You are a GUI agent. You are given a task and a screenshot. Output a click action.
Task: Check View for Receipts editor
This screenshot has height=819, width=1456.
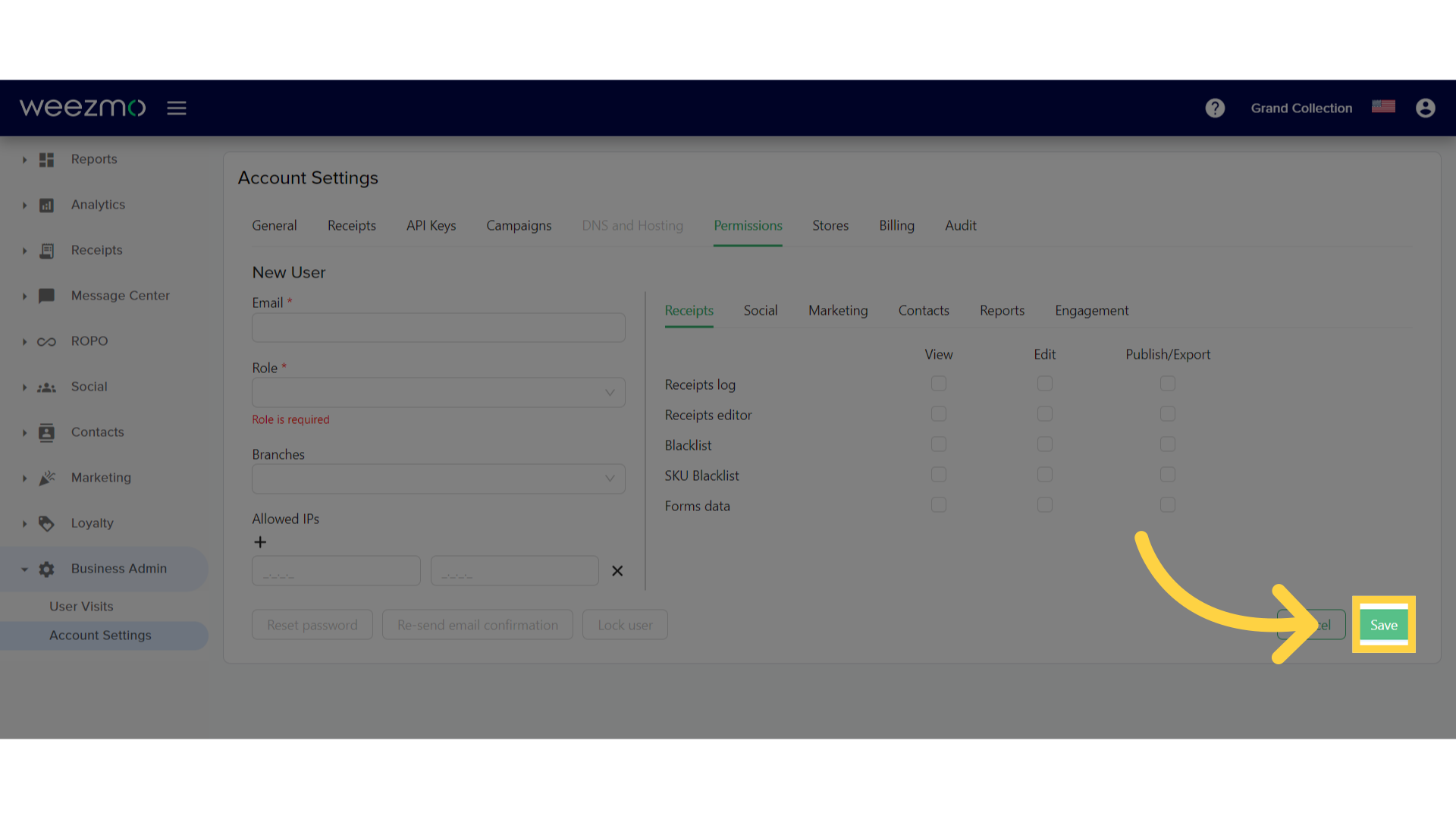point(939,414)
